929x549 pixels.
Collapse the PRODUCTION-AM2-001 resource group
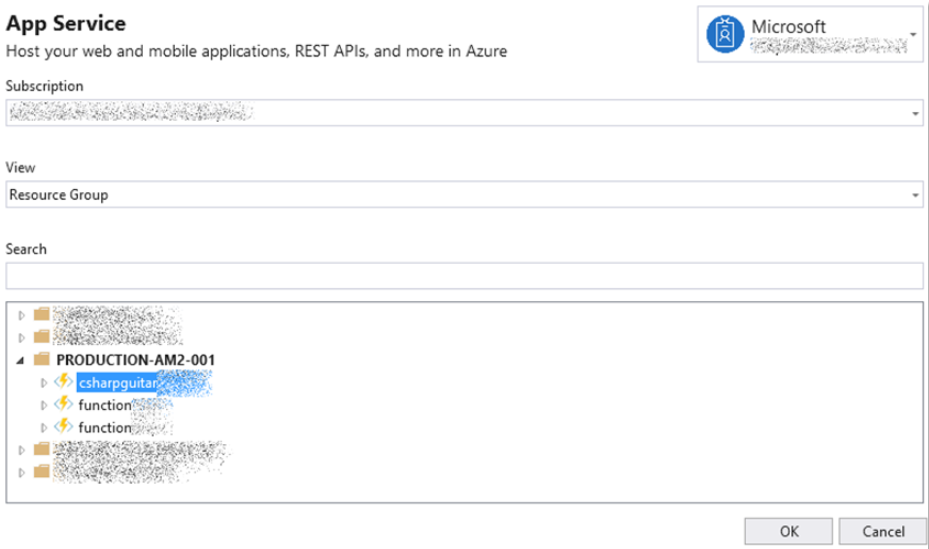pos(21,360)
